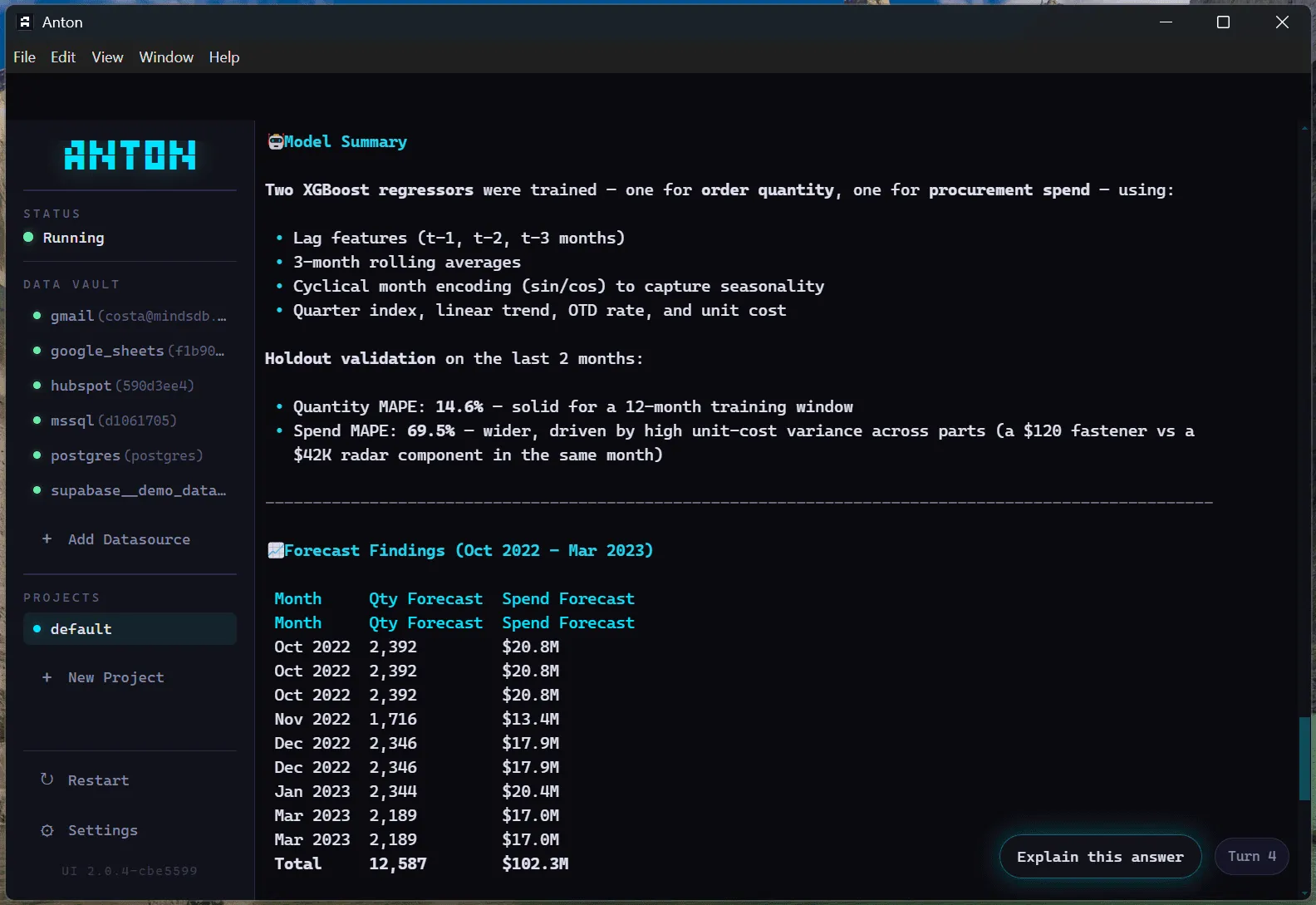Click the Turn 4 badge

[x=1252, y=856]
